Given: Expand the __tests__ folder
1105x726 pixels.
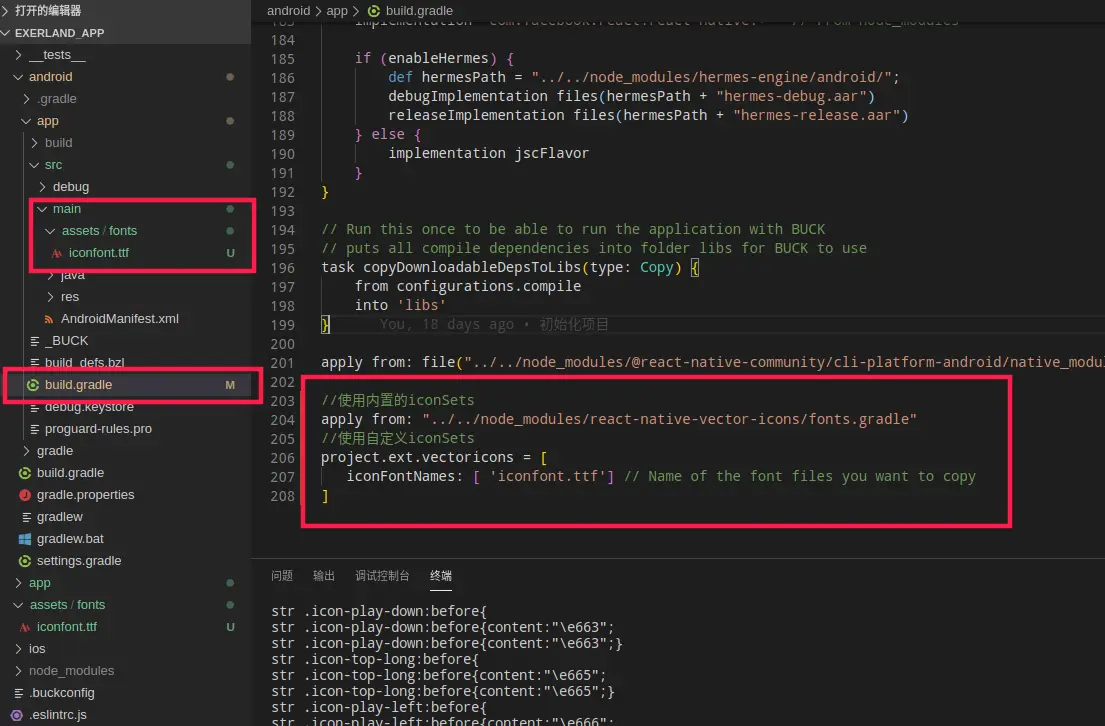Looking at the screenshot, I should click(57, 55).
